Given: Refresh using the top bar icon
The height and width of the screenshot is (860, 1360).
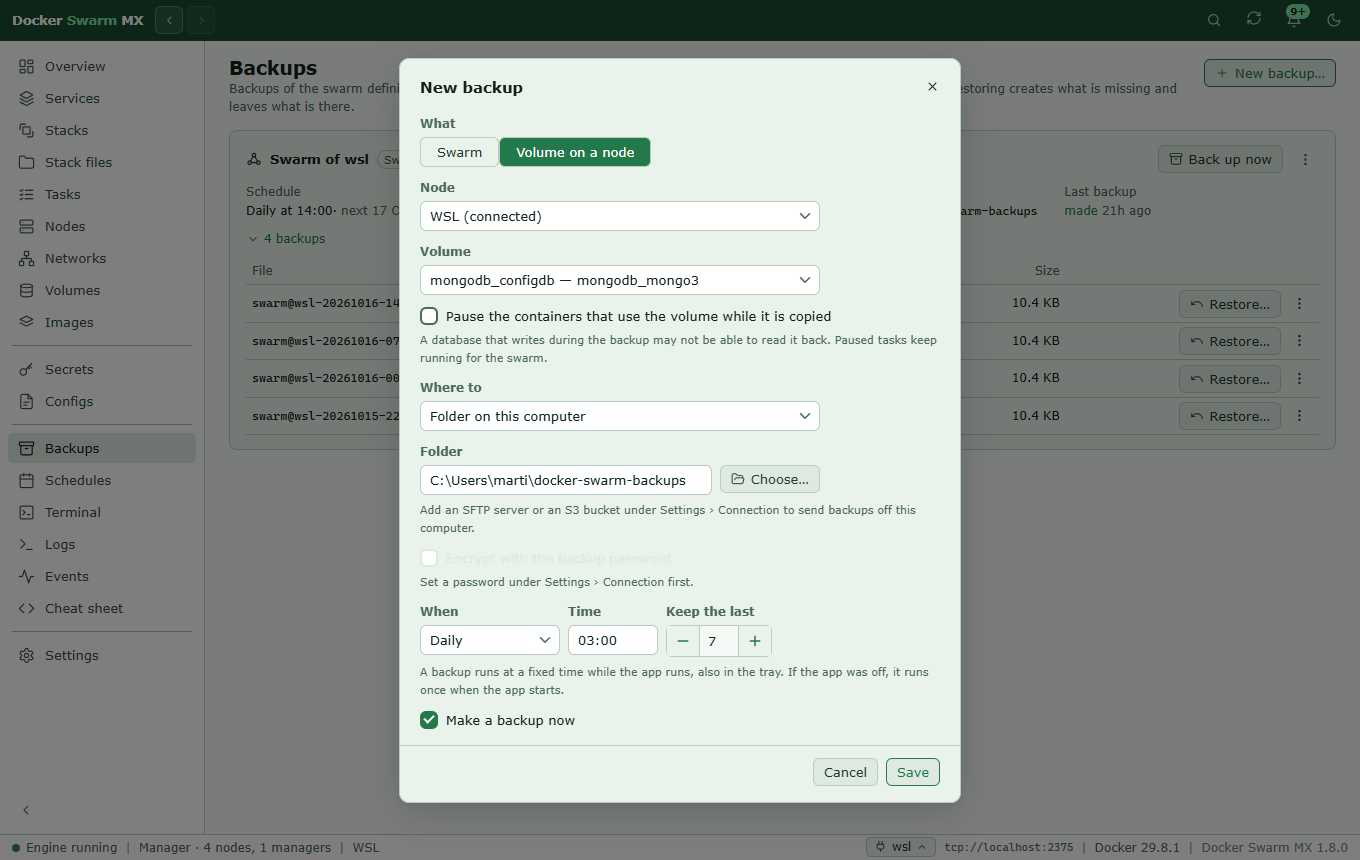Looking at the screenshot, I should 1254,20.
